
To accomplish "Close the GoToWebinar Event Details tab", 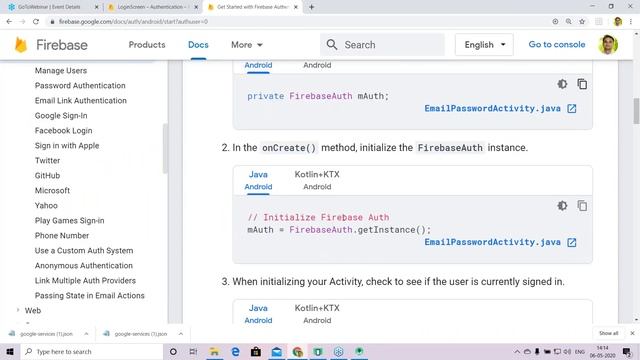I will 96,7.
